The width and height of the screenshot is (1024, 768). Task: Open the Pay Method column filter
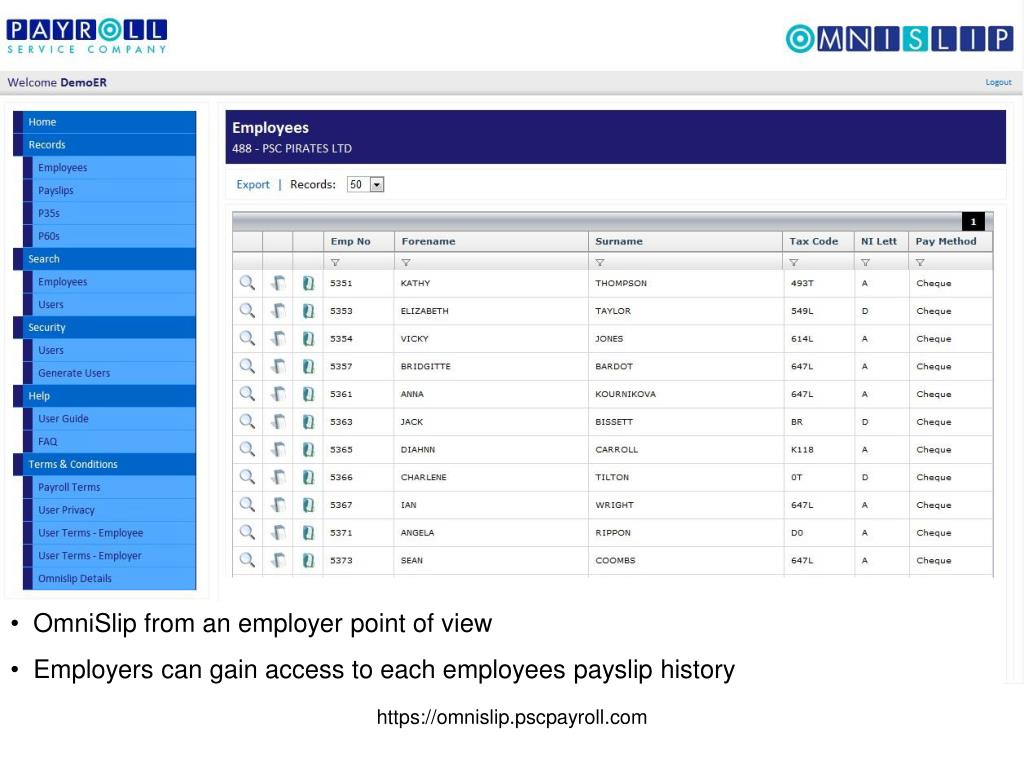point(920,263)
